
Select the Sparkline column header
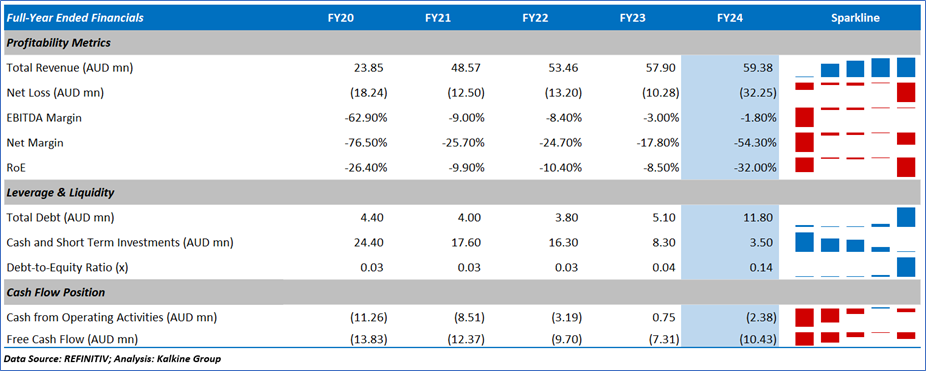(x=855, y=18)
